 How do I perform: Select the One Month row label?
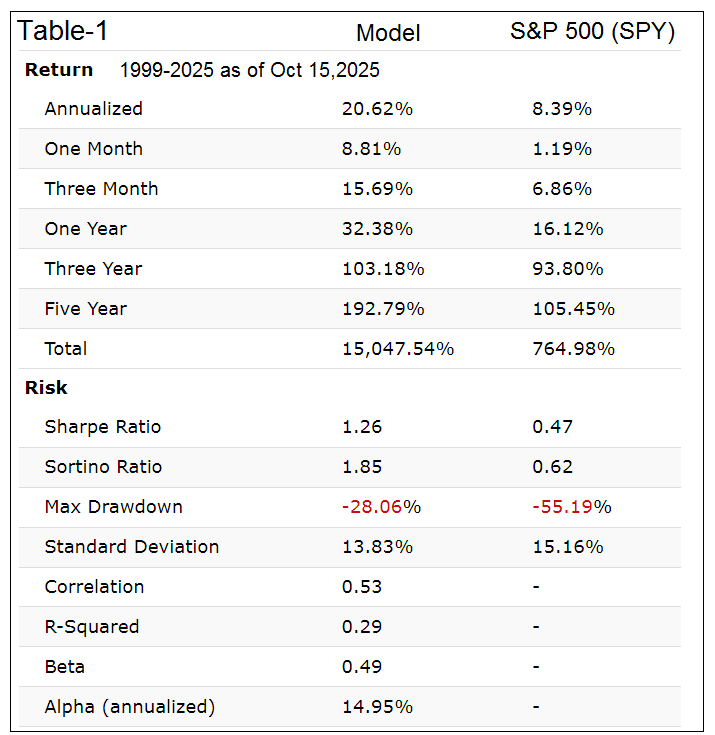93,149
